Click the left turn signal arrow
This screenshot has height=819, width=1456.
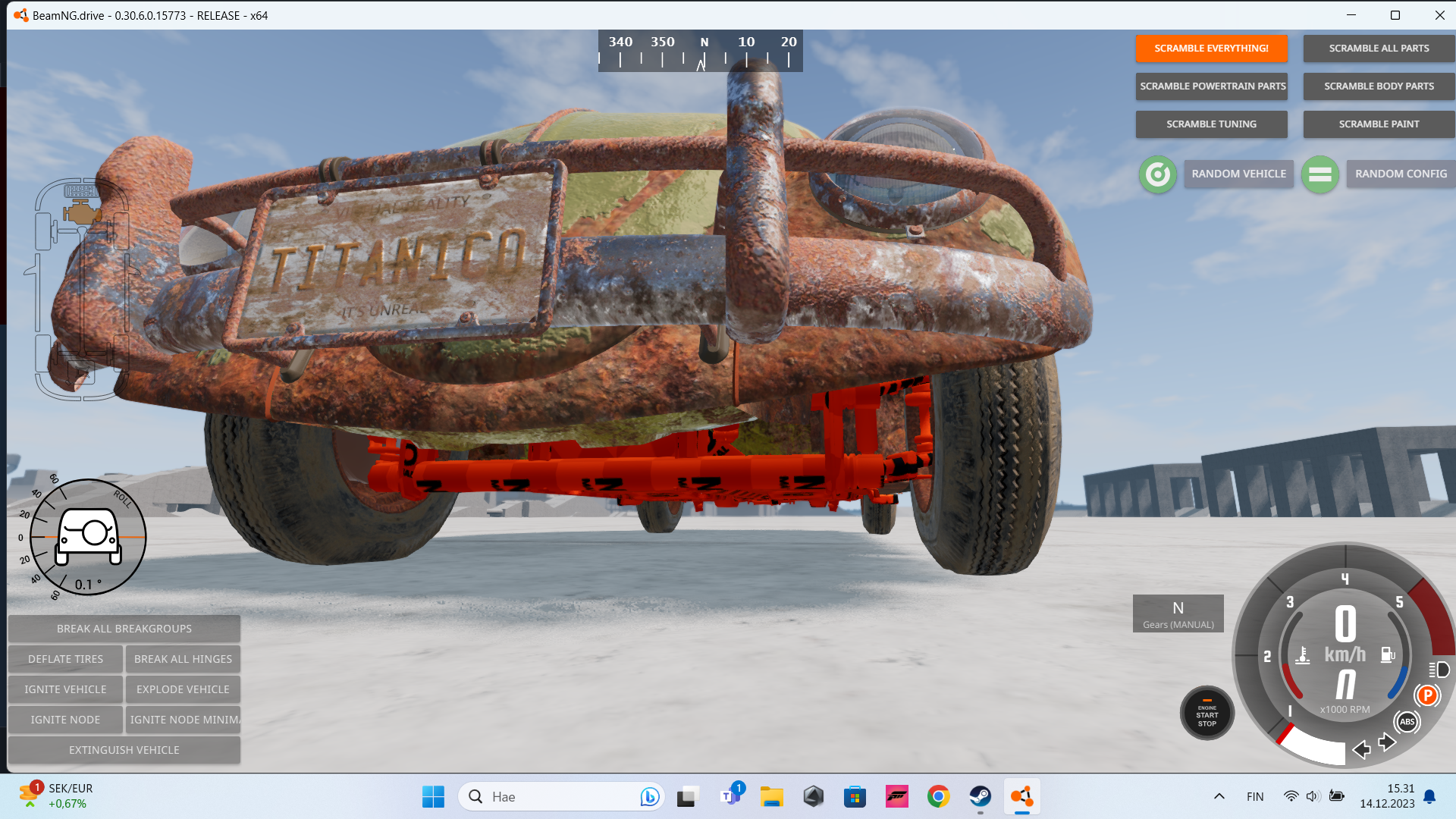tap(1361, 749)
